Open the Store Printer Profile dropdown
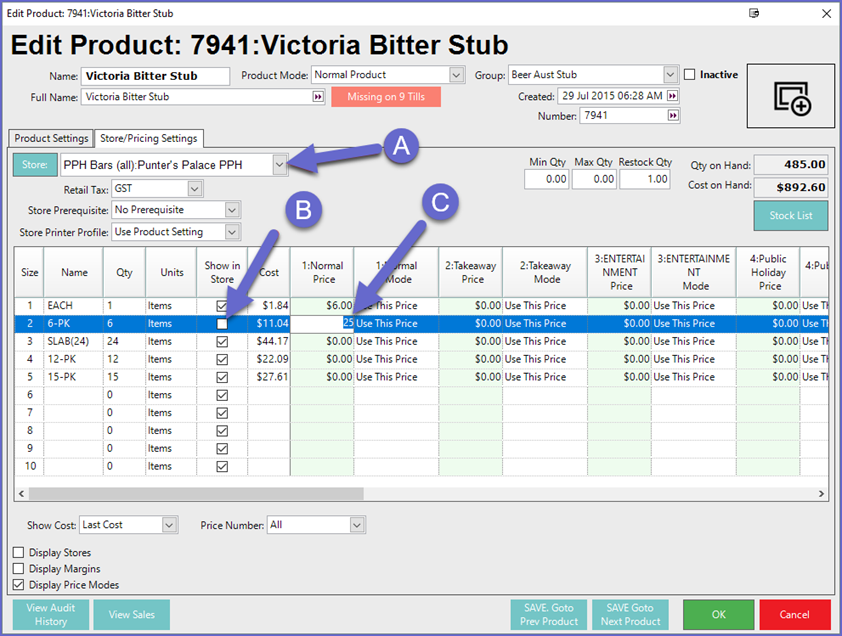 232,232
